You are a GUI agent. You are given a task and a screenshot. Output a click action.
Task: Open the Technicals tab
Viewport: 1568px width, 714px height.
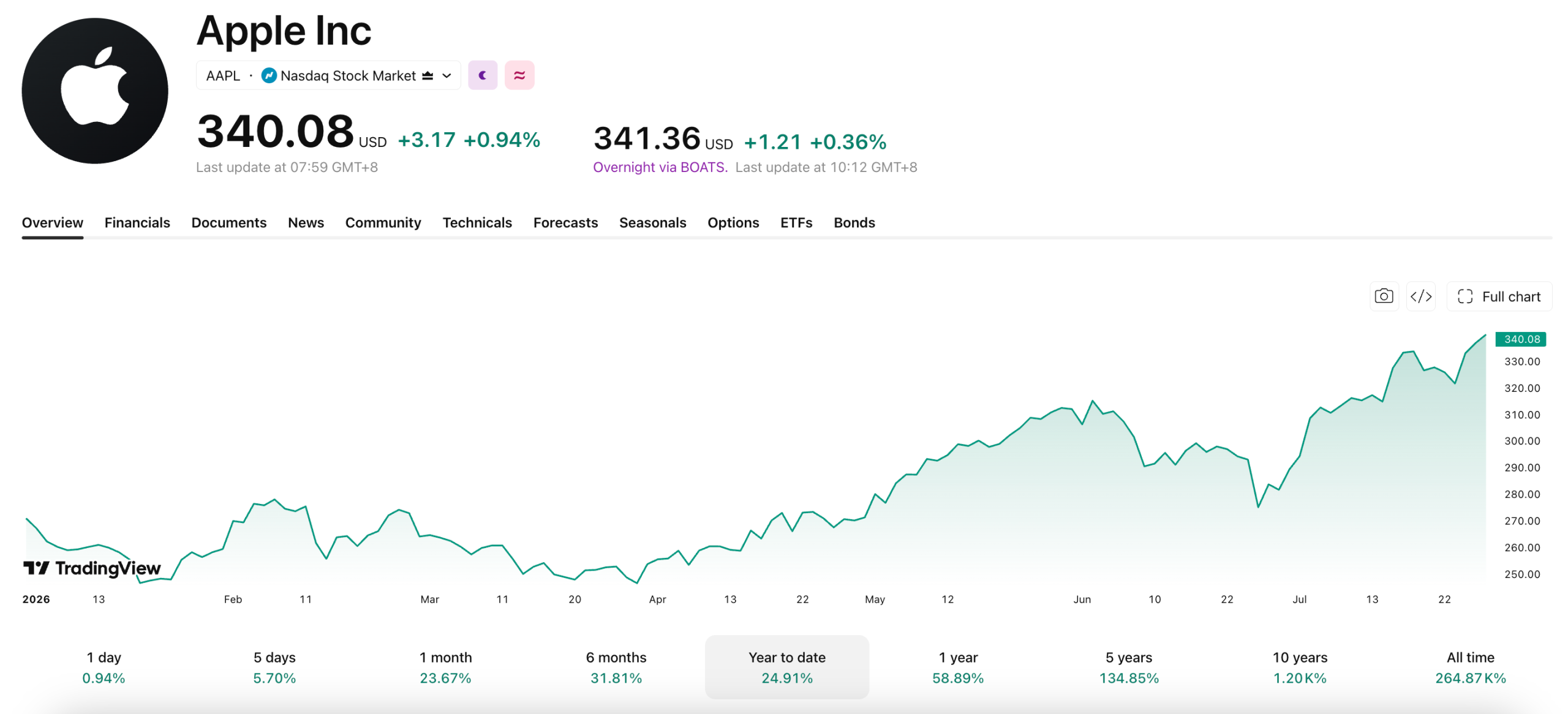[x=477, y=222]
